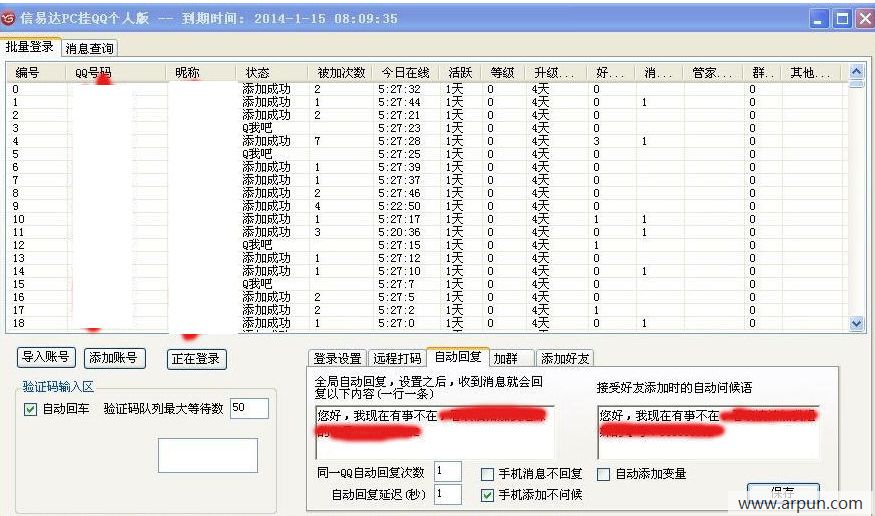Click online time 5:22:50
The image size is (875, 516).
tap(399, 206)
